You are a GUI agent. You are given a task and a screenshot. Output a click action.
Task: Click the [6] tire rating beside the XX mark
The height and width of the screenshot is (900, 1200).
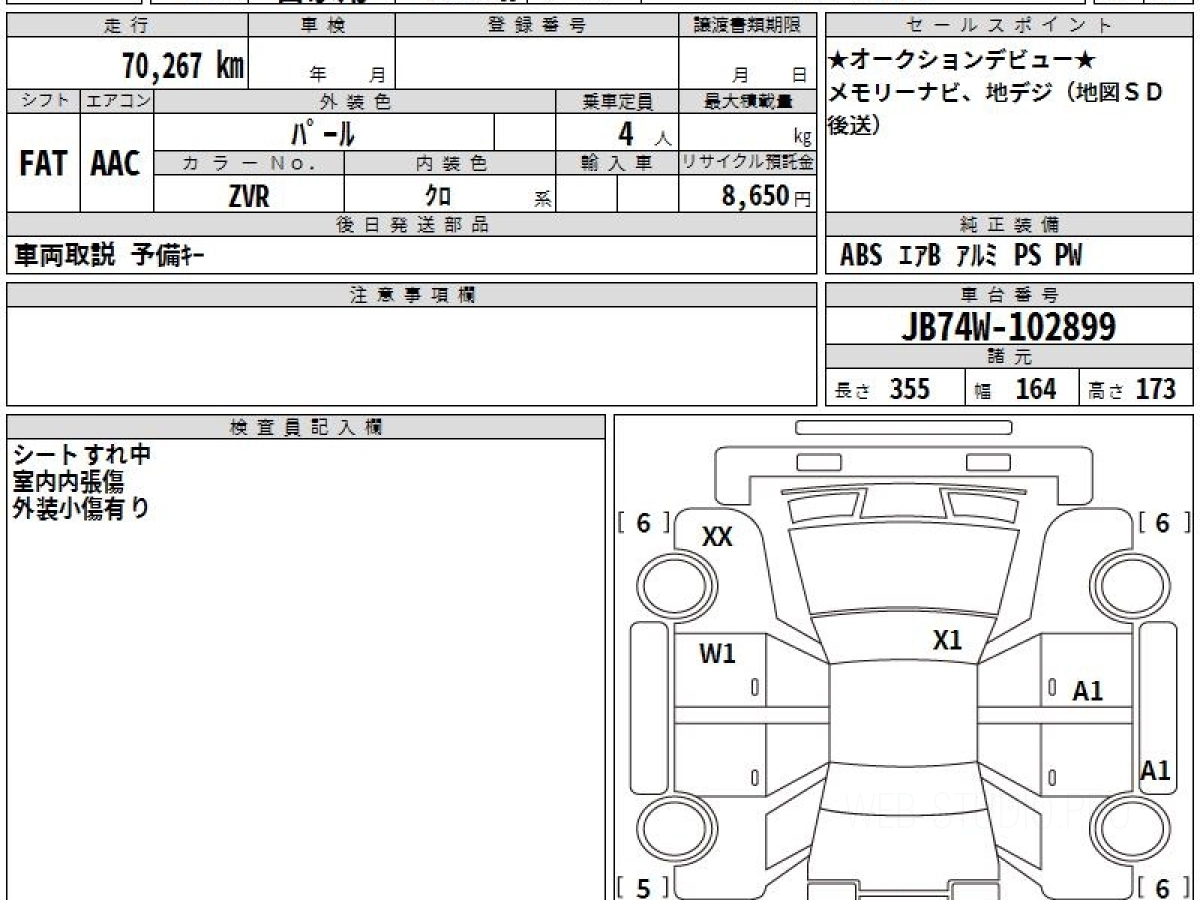point(644,523)
